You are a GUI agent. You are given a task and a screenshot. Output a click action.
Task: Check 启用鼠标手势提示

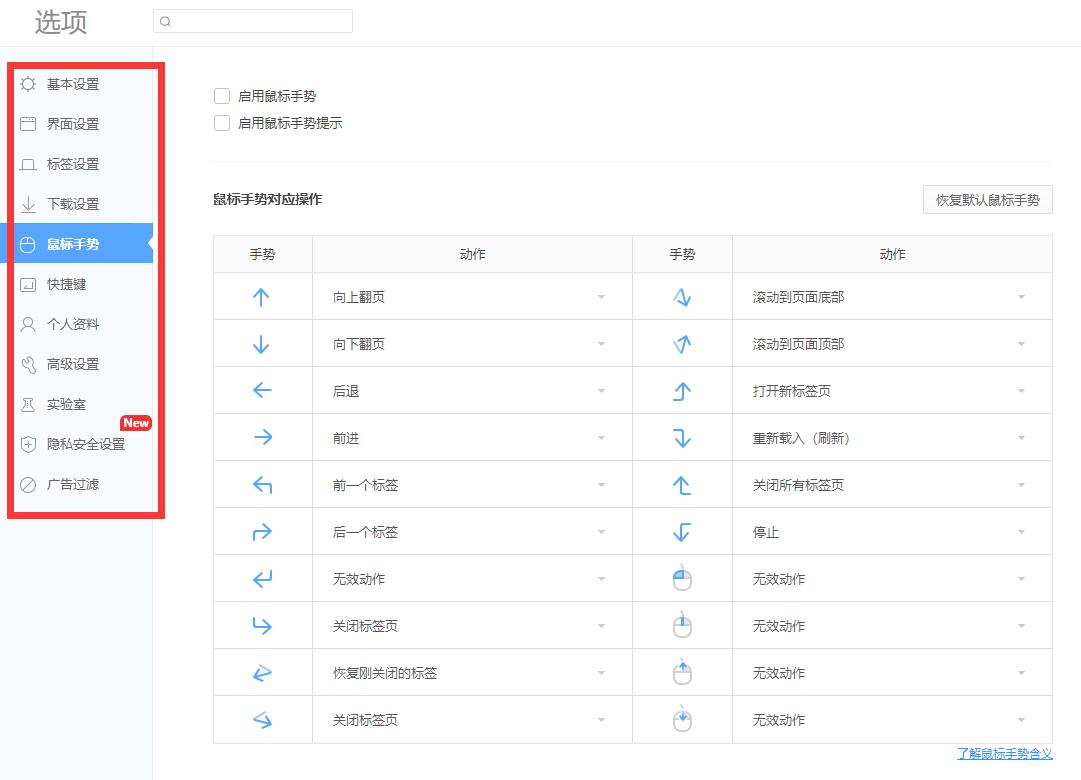pos(221,122)
